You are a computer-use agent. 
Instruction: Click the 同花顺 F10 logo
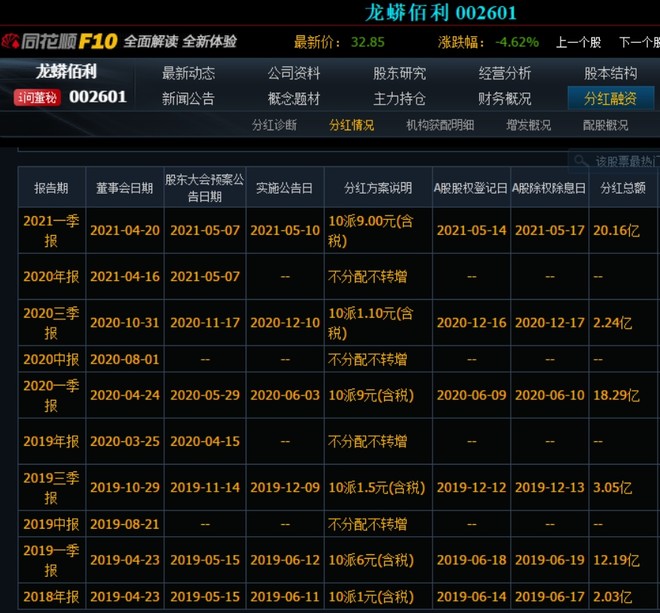click(59, 41)
